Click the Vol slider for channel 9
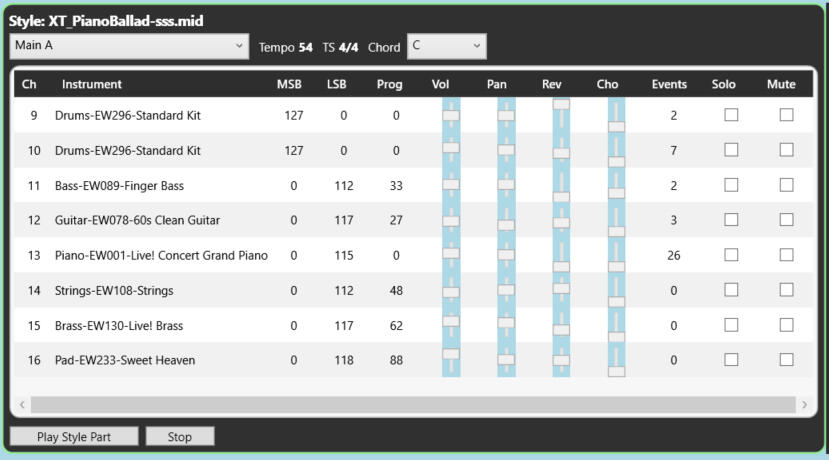Screen dimensions: 829x460 [451, 116]
